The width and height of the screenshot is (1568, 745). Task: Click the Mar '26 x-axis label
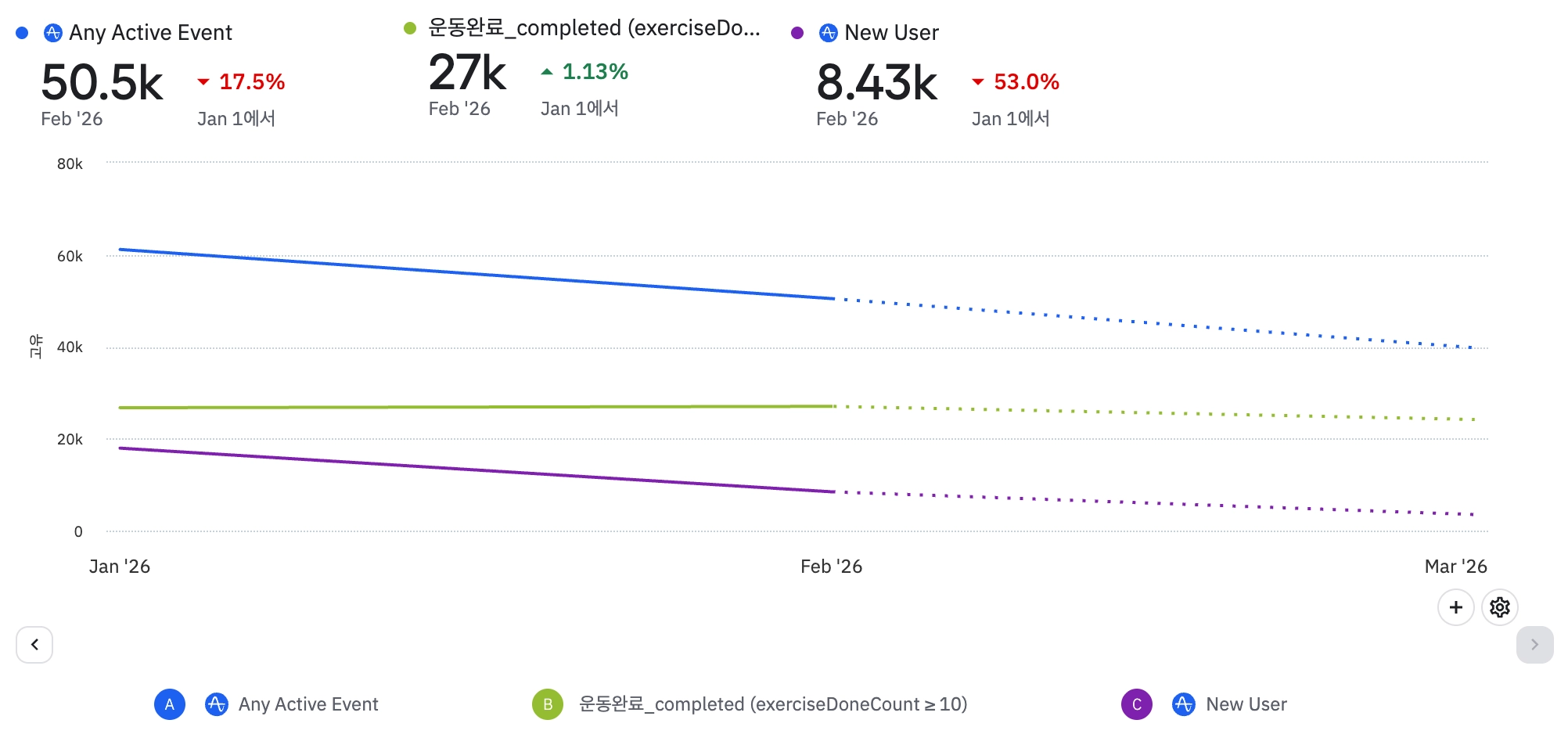pyautogui.click(x=1455, y=567)
